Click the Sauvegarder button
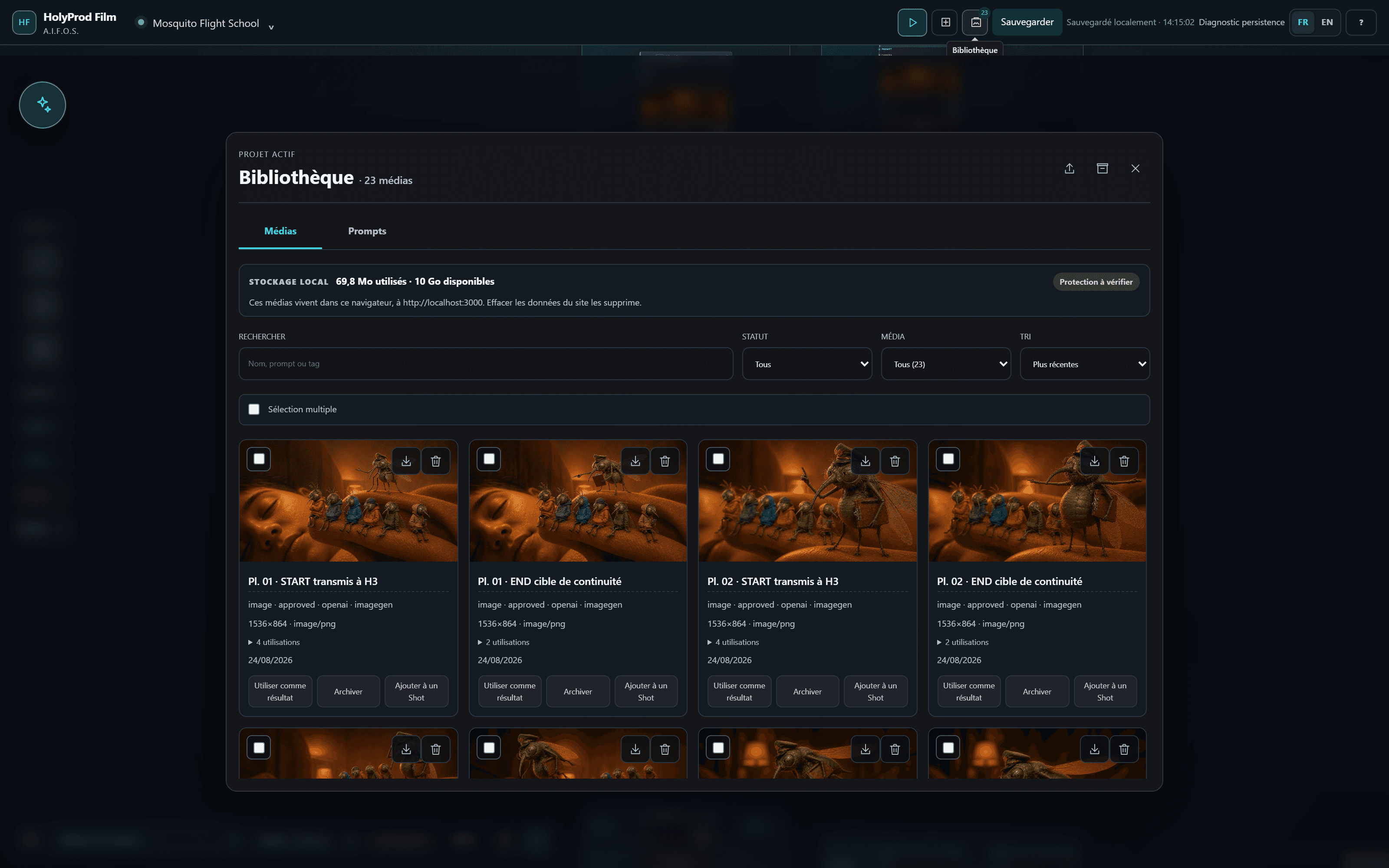Screen dimensions: 1389x868 pyautogui.click(x=1027, y=23)
